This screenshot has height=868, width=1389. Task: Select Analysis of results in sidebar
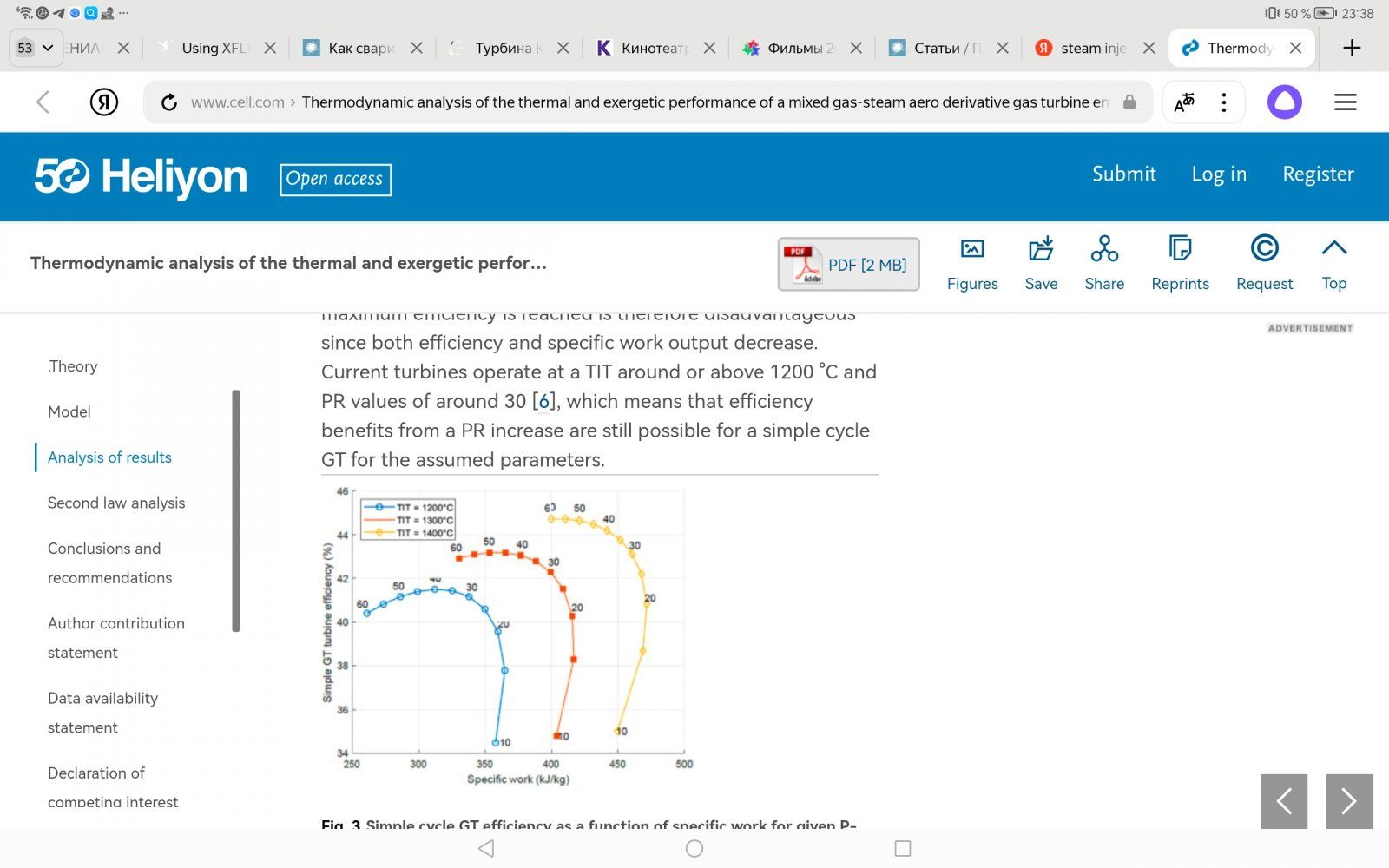point(109,457)
